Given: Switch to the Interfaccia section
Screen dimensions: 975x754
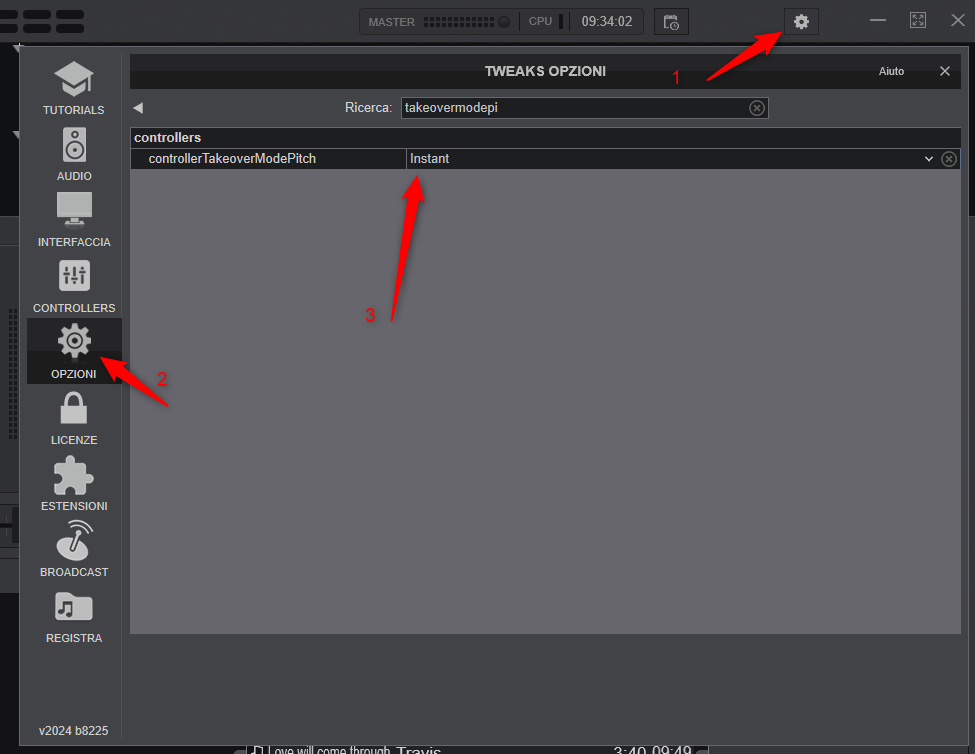Looking at the screenshot, I should click(x=73, y=220).
